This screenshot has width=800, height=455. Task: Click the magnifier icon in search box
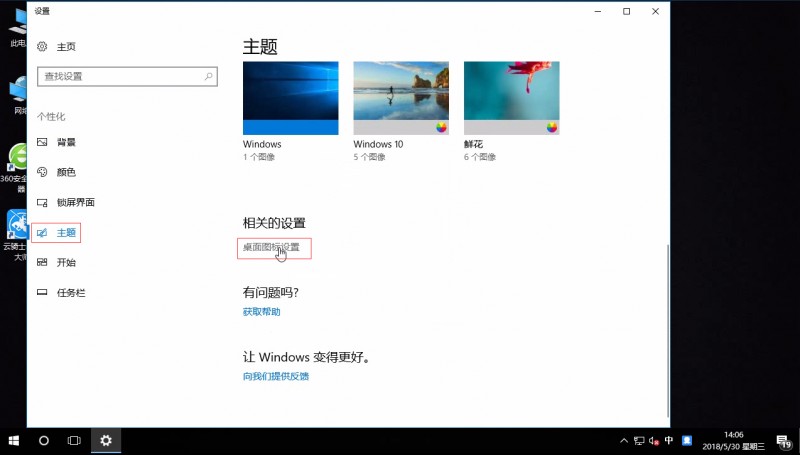208,77
